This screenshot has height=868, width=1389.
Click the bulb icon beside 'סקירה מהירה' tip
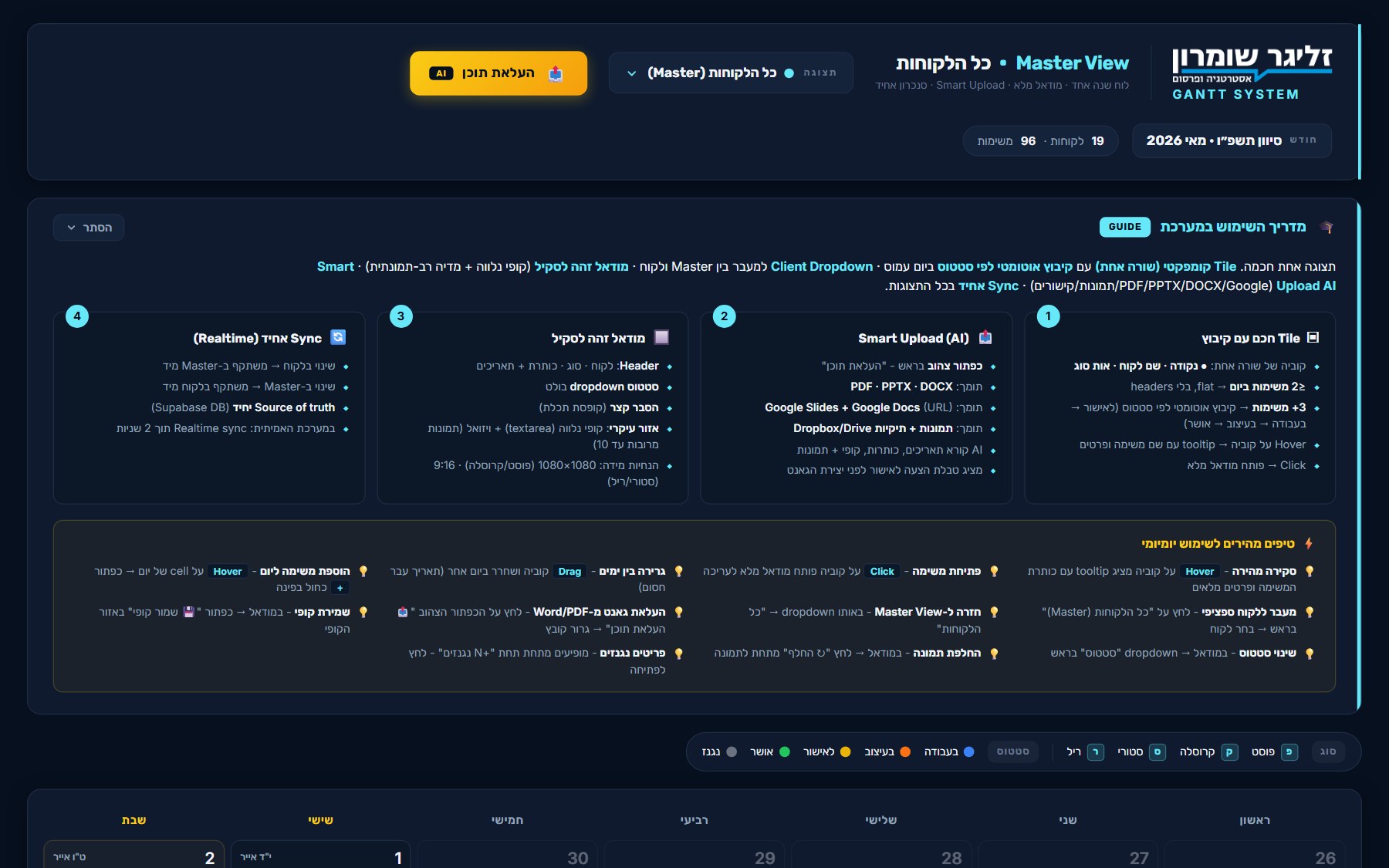point(1310,572)
